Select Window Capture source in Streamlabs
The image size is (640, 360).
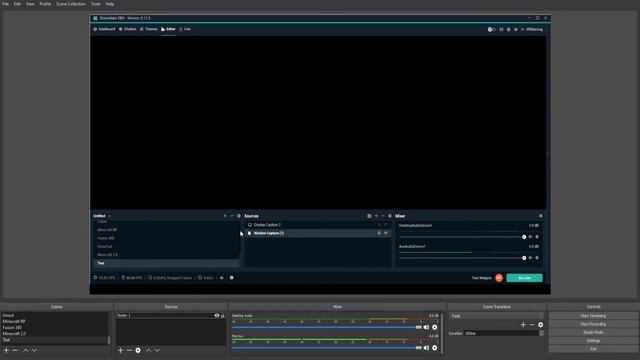(x=318, y=233)
